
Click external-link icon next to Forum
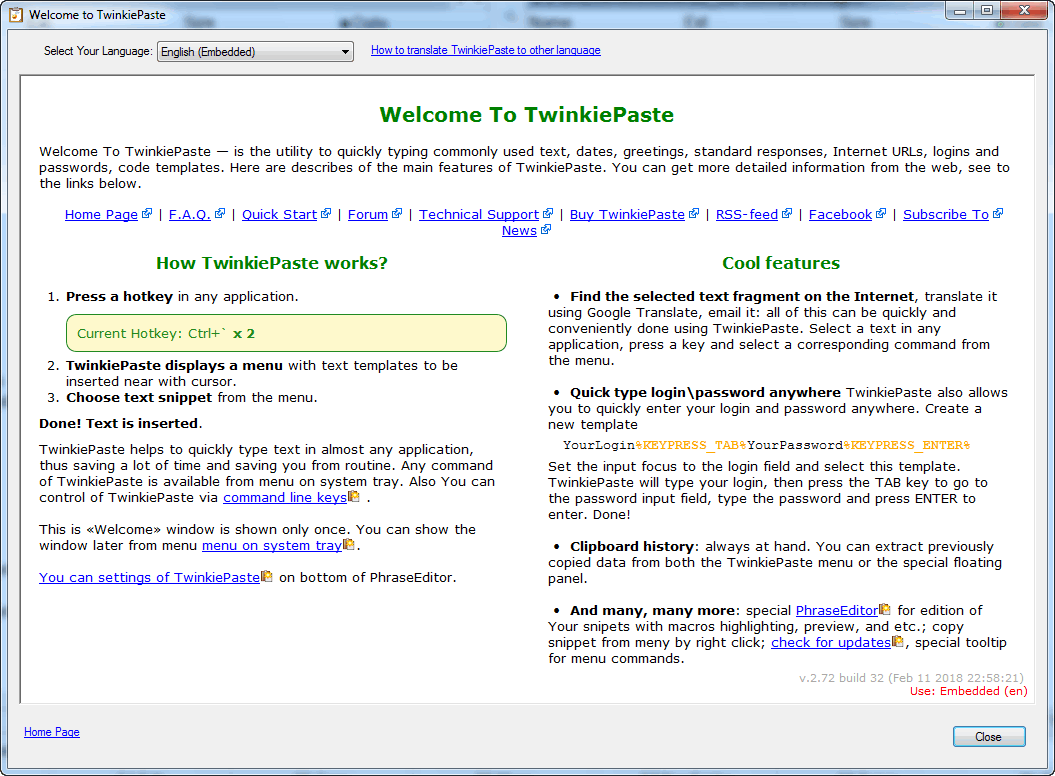[397, 213]
